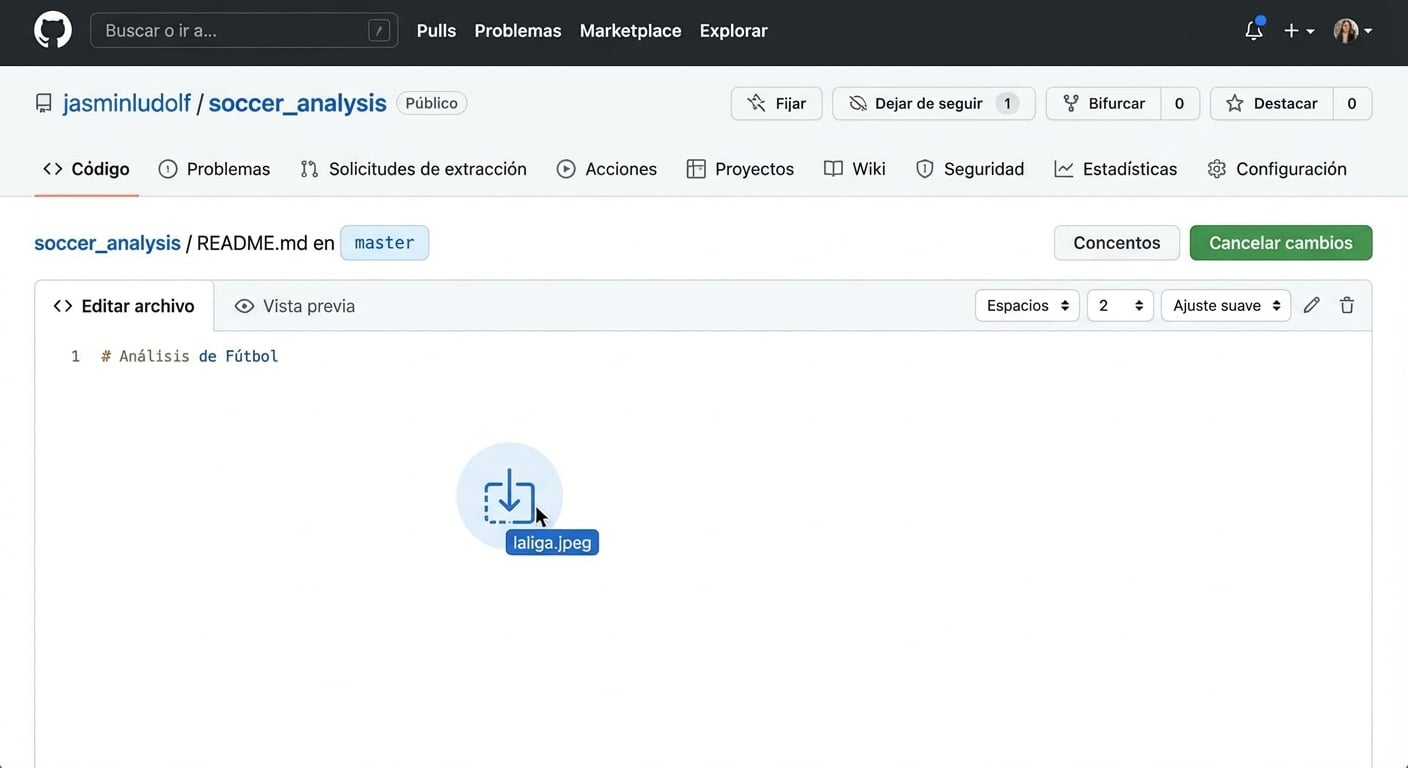Open the user avatar menu
This screenshot has height=768, width=1408.
pyautogui.click(x=1353, y=31)
